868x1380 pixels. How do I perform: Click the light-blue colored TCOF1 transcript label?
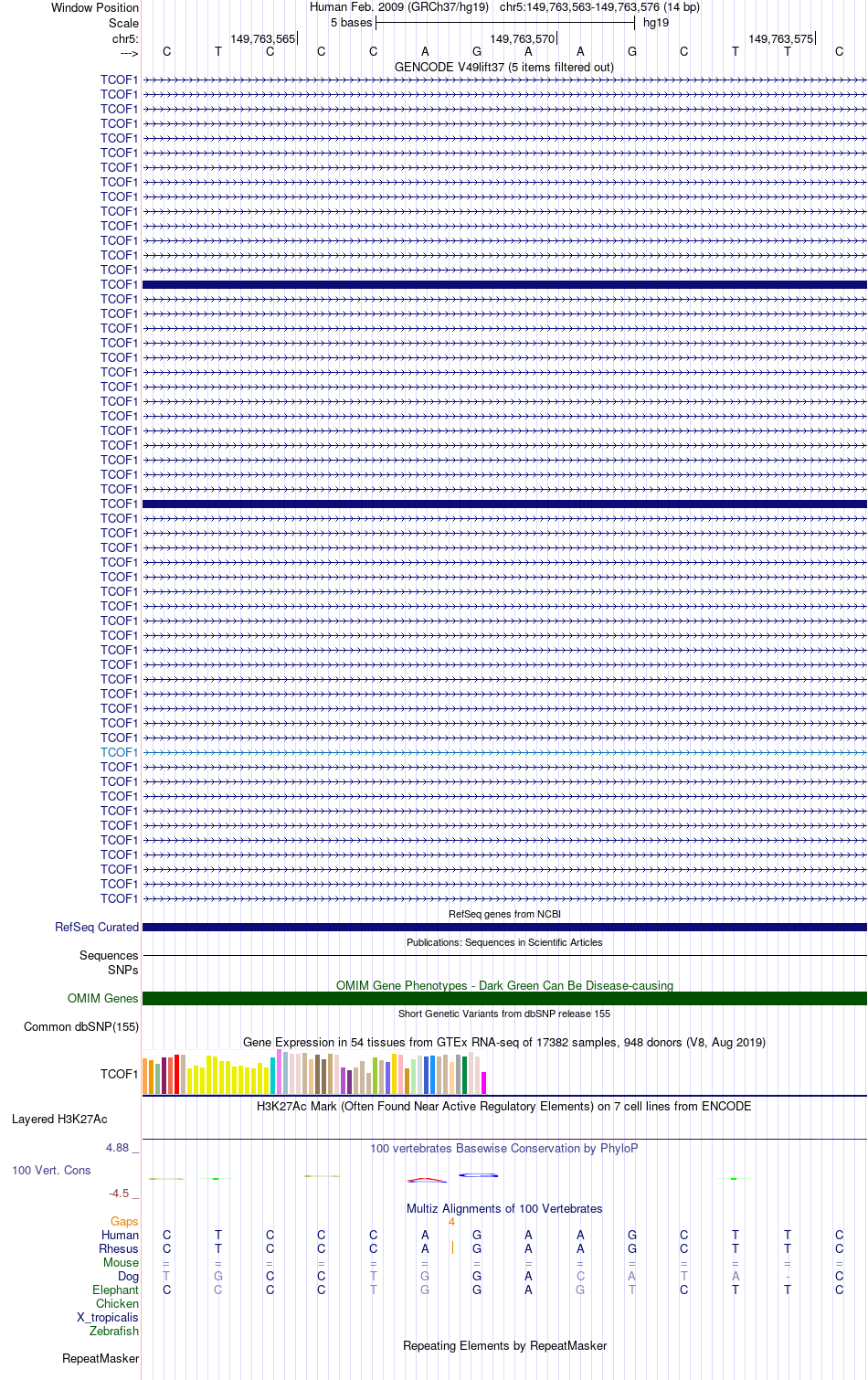(x=119, y=752)
